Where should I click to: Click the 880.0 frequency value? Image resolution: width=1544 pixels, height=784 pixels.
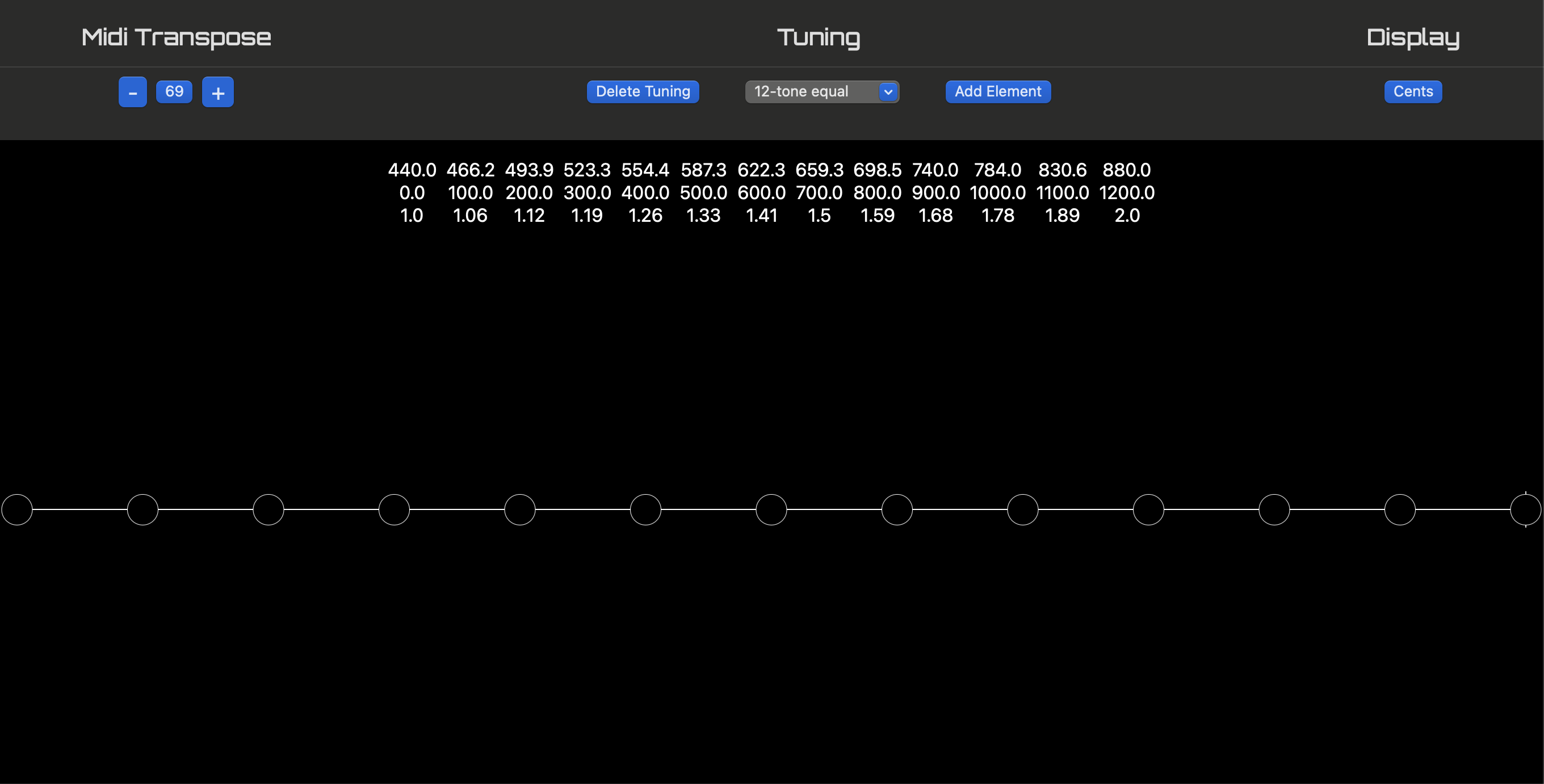[x=1127, y=170]
